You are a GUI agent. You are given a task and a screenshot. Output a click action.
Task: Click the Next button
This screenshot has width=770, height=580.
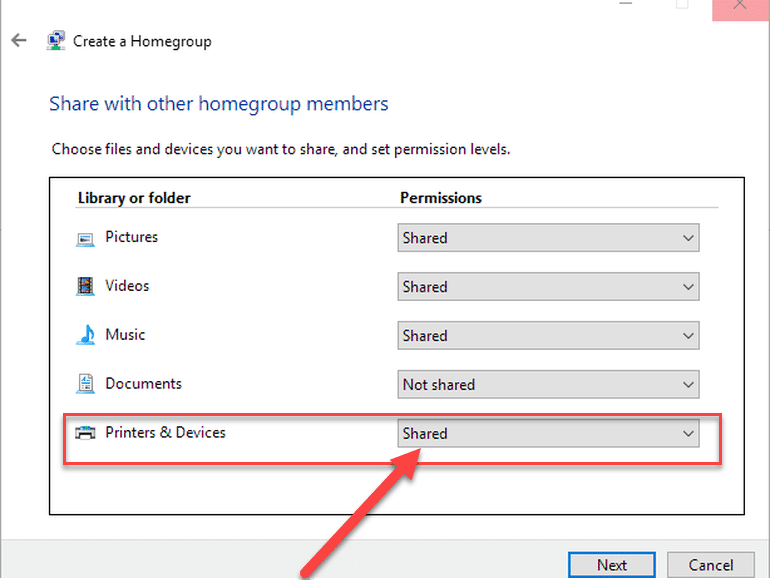point(612,565)
